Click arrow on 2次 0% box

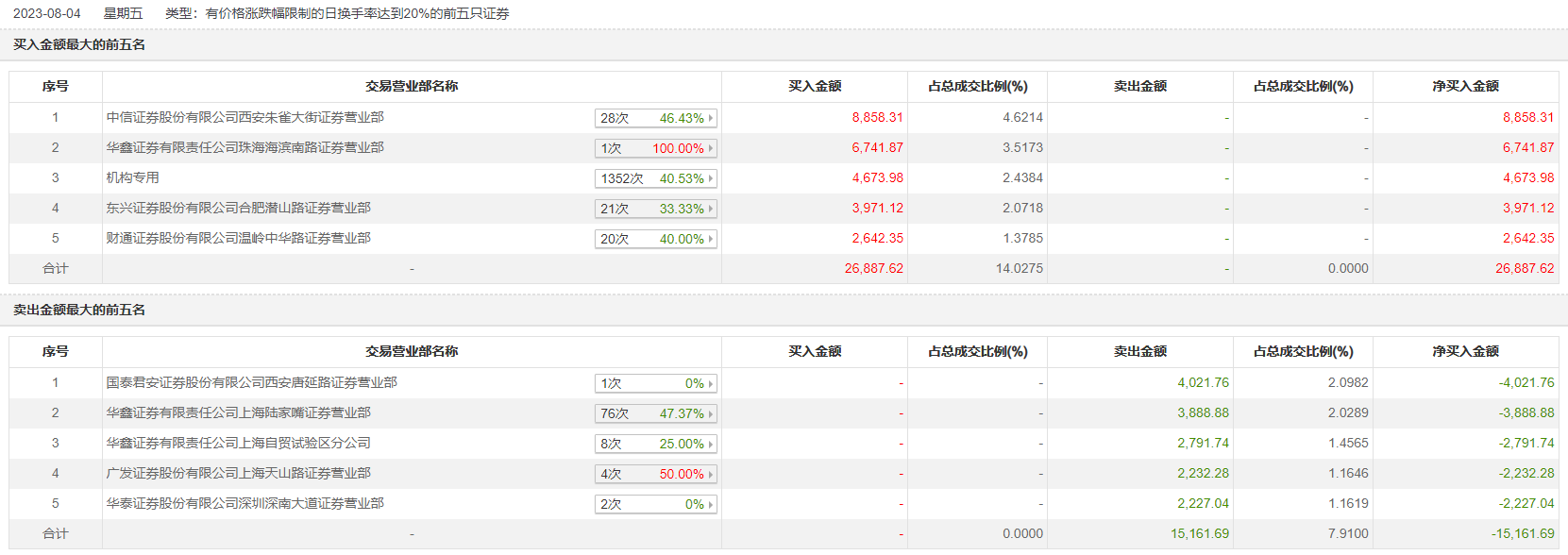click(x=711, y=504)
